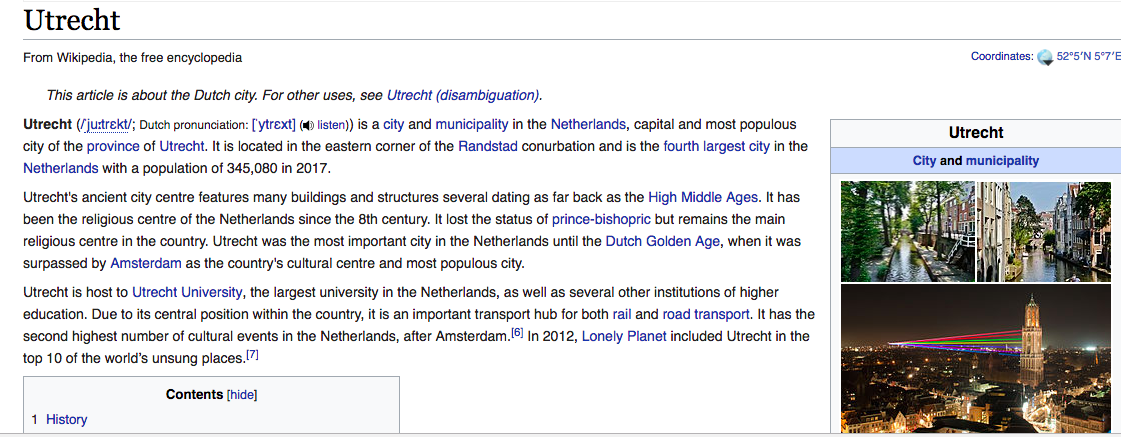This screenshot has height=437, width=1121.
Task: Play the pronunciation speaker icon
Action: click(x=307, y=125)
